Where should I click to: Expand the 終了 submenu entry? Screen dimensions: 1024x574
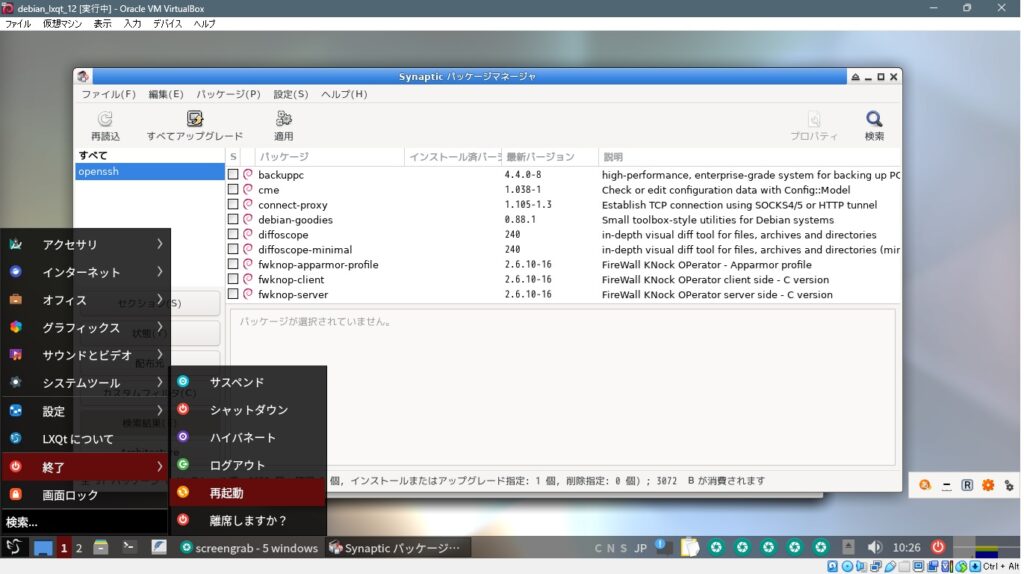pyautogui.click(x=86, y=467)
